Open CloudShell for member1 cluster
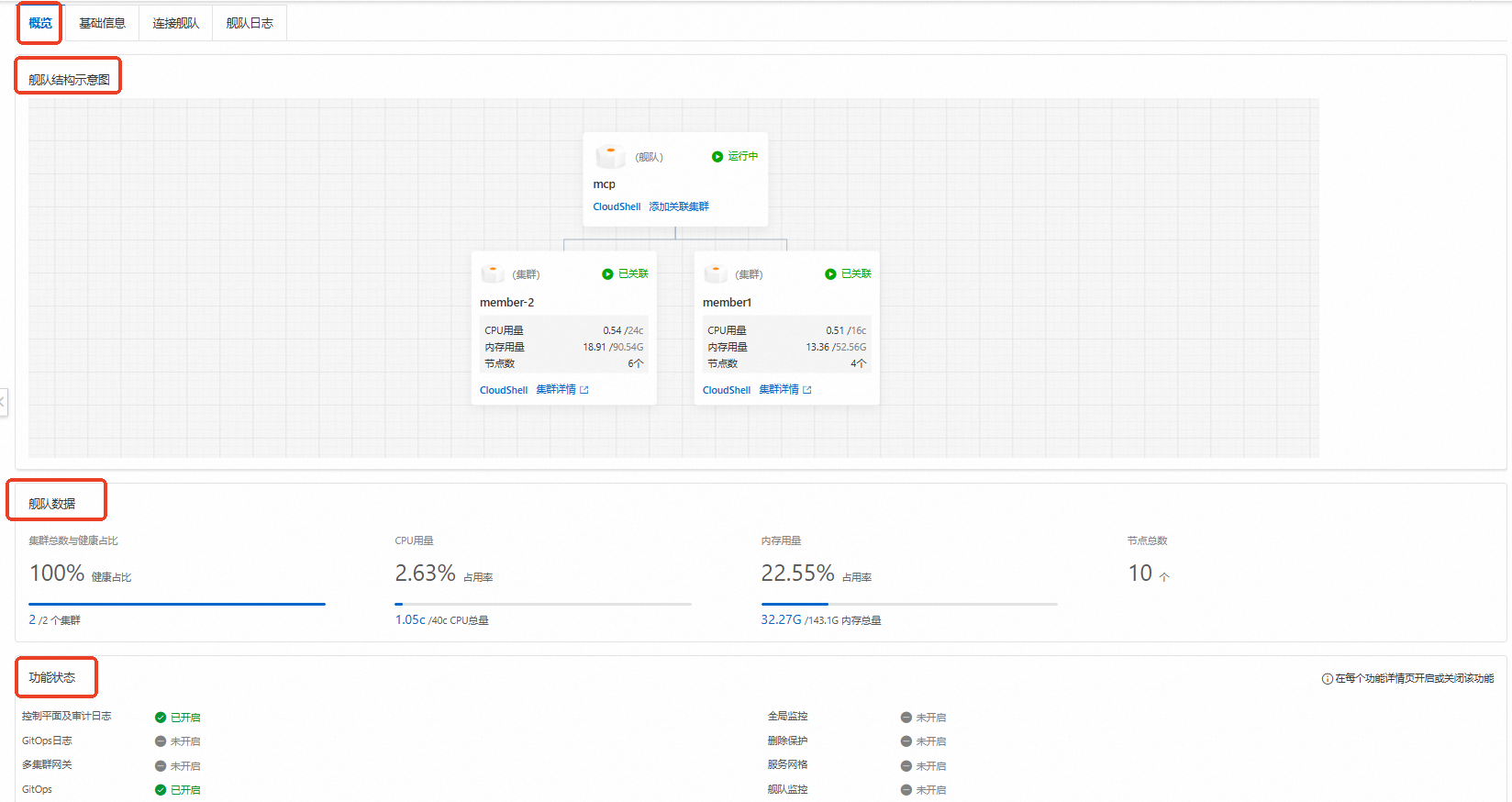 [x=727, y=390]
